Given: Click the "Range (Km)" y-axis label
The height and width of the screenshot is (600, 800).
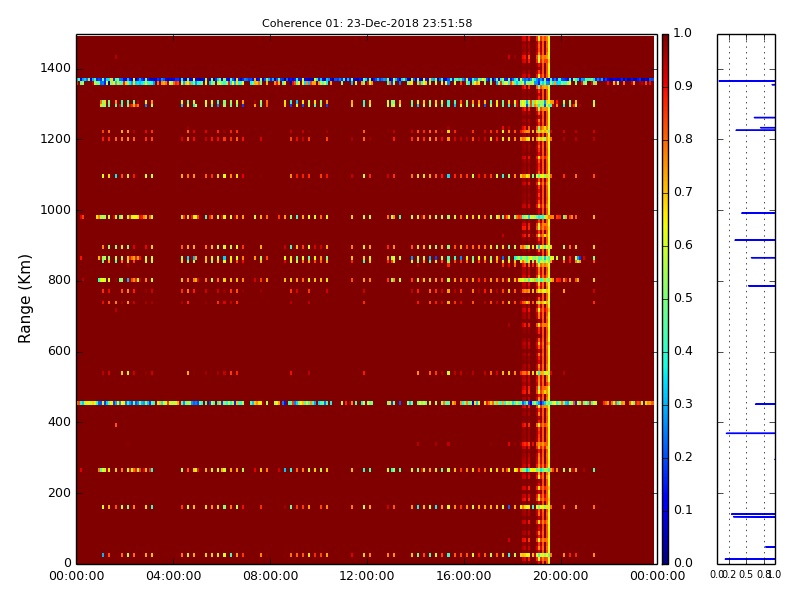Looking at the screenshot, I should coord(25,298).
